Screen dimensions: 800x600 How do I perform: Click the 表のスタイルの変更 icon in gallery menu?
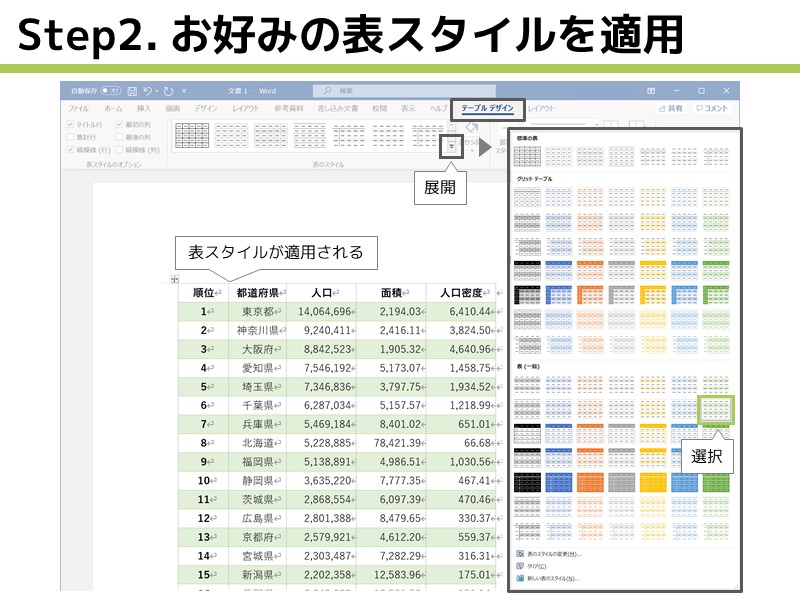click(520, 553)
